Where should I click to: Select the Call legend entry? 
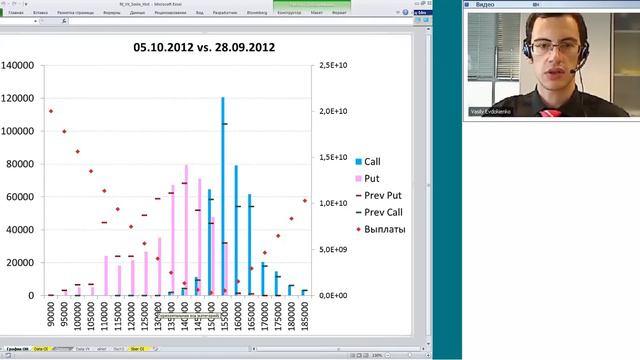pyautogui.click(x=368, y=162)
